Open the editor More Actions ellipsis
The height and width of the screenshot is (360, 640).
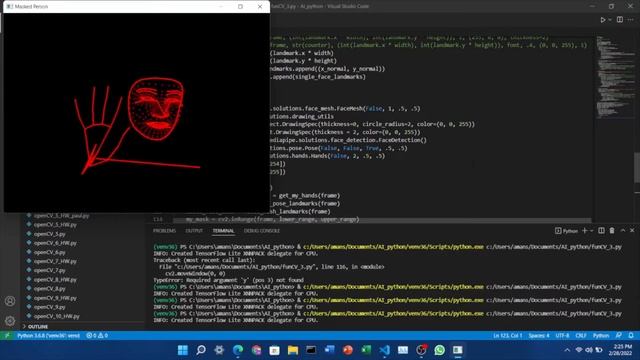tap(631, 20)
